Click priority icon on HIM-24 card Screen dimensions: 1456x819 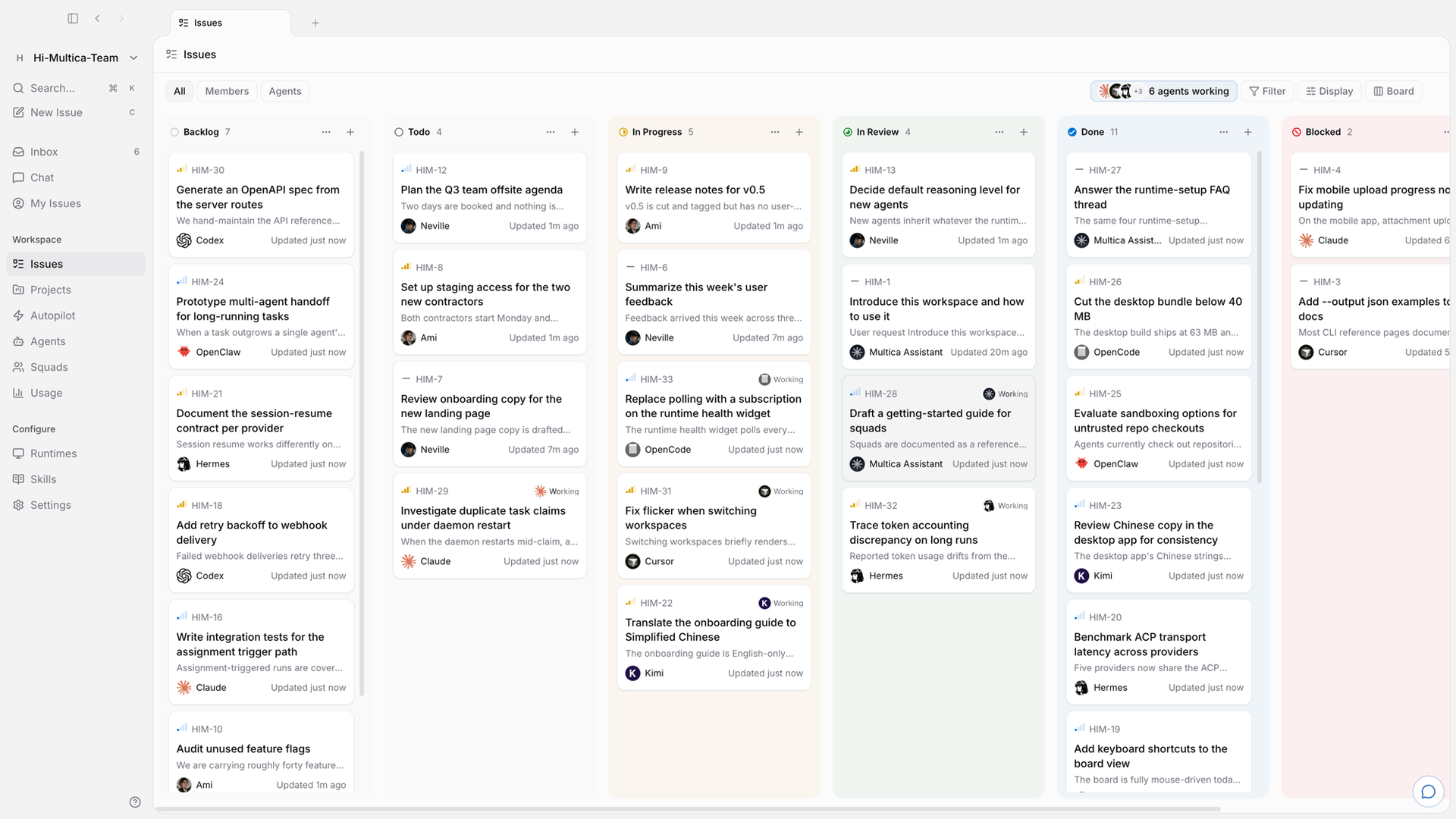tap(182, 281)
